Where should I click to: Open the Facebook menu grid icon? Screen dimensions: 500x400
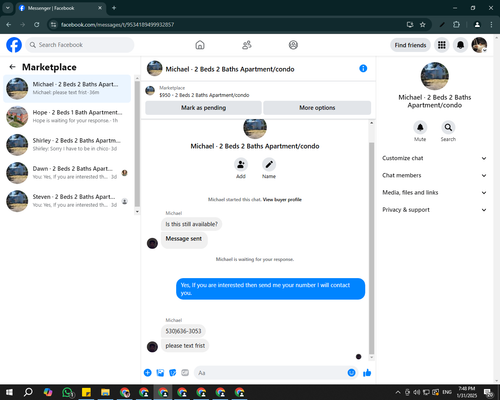click(442, 45)
